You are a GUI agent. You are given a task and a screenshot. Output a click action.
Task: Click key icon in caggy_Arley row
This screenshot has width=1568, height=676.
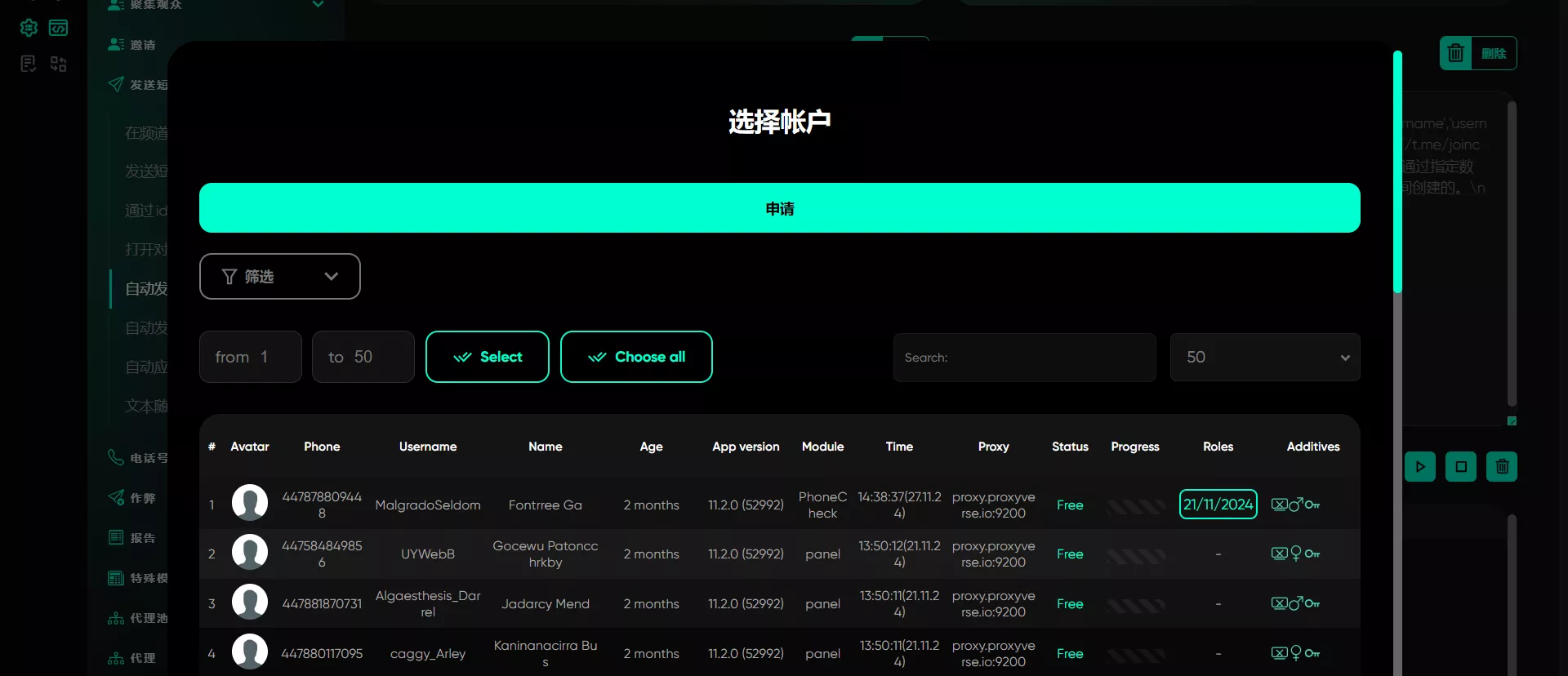pos(1312,654)
